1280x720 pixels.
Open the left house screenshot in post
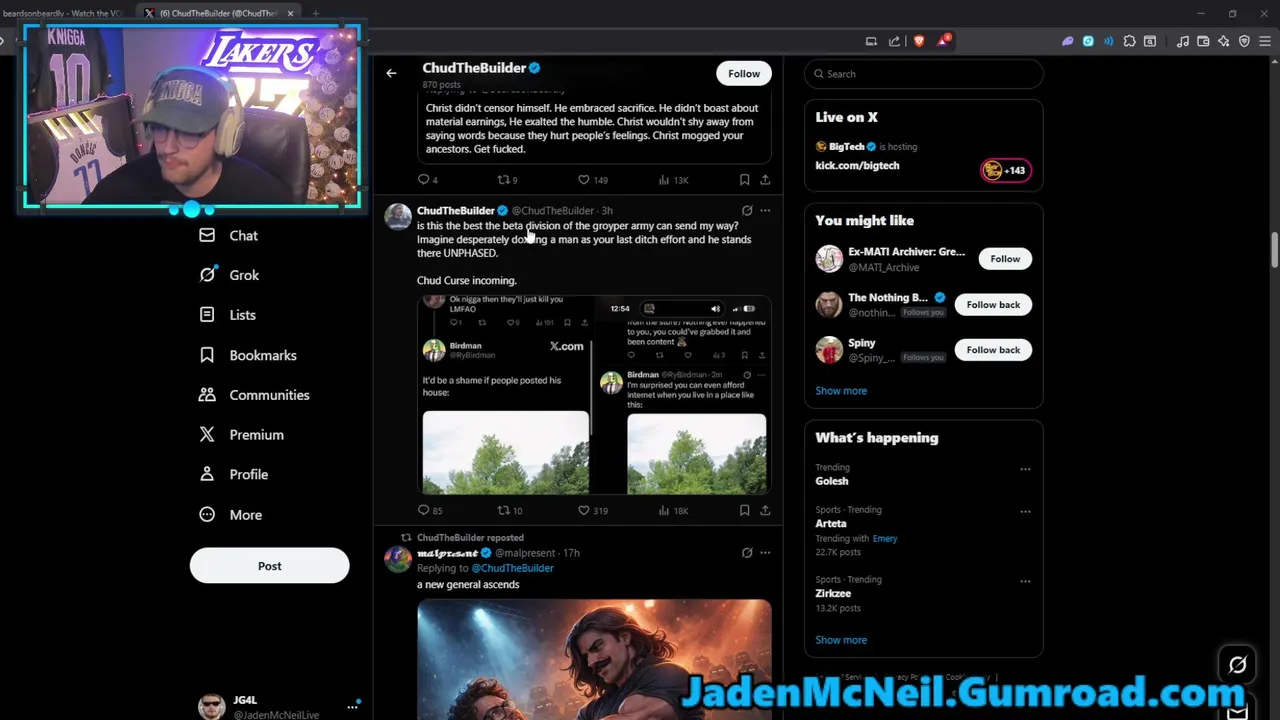(505, 395)
